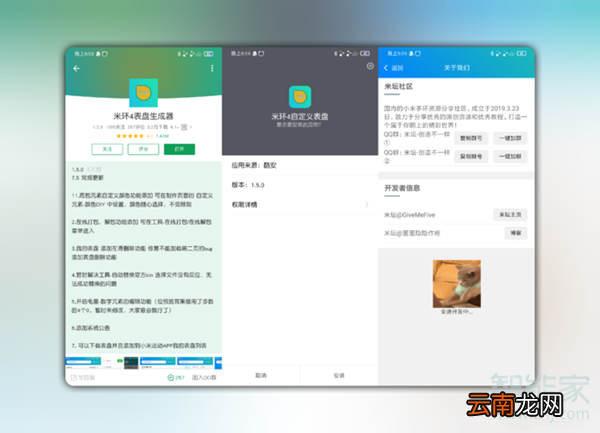Screen dimensions: 600x433
Task: Tap the 米环4自定义表盘 installer app icon
Action: click(x=300, y=97)
